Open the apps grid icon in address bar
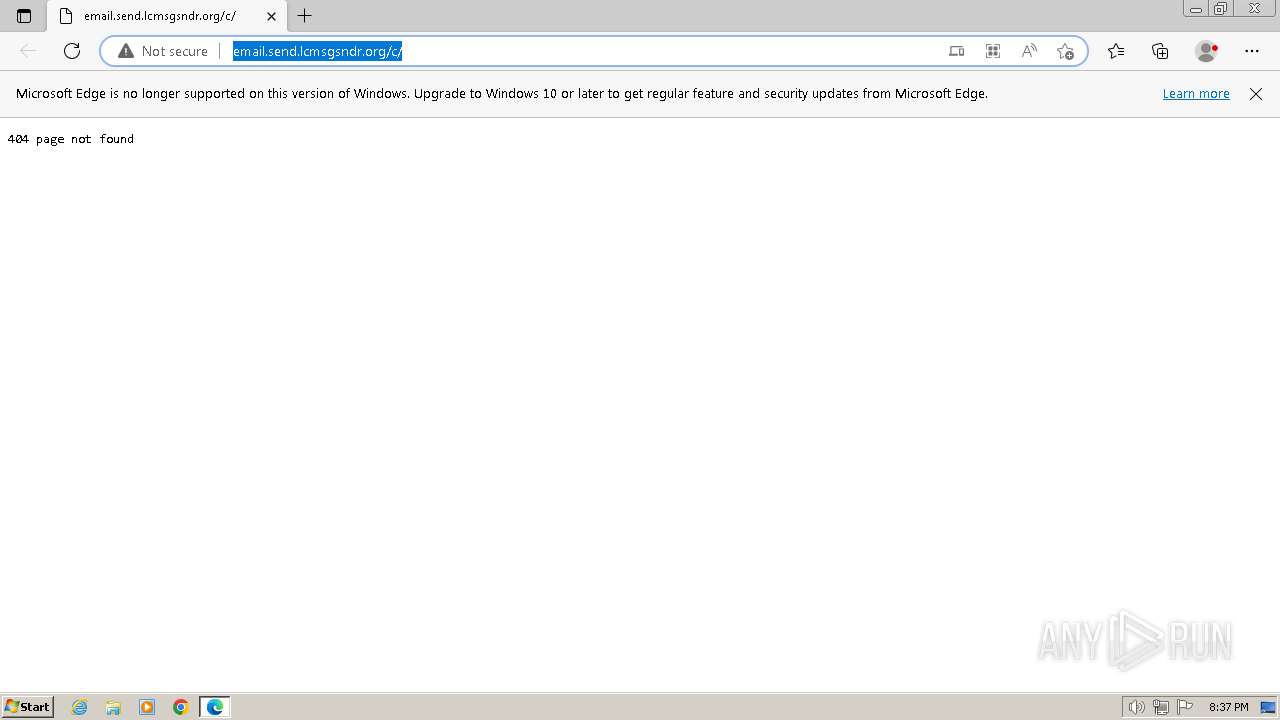Image resolution: width=1280 pixels, height=720 pixels. click(x=993, y=51)
